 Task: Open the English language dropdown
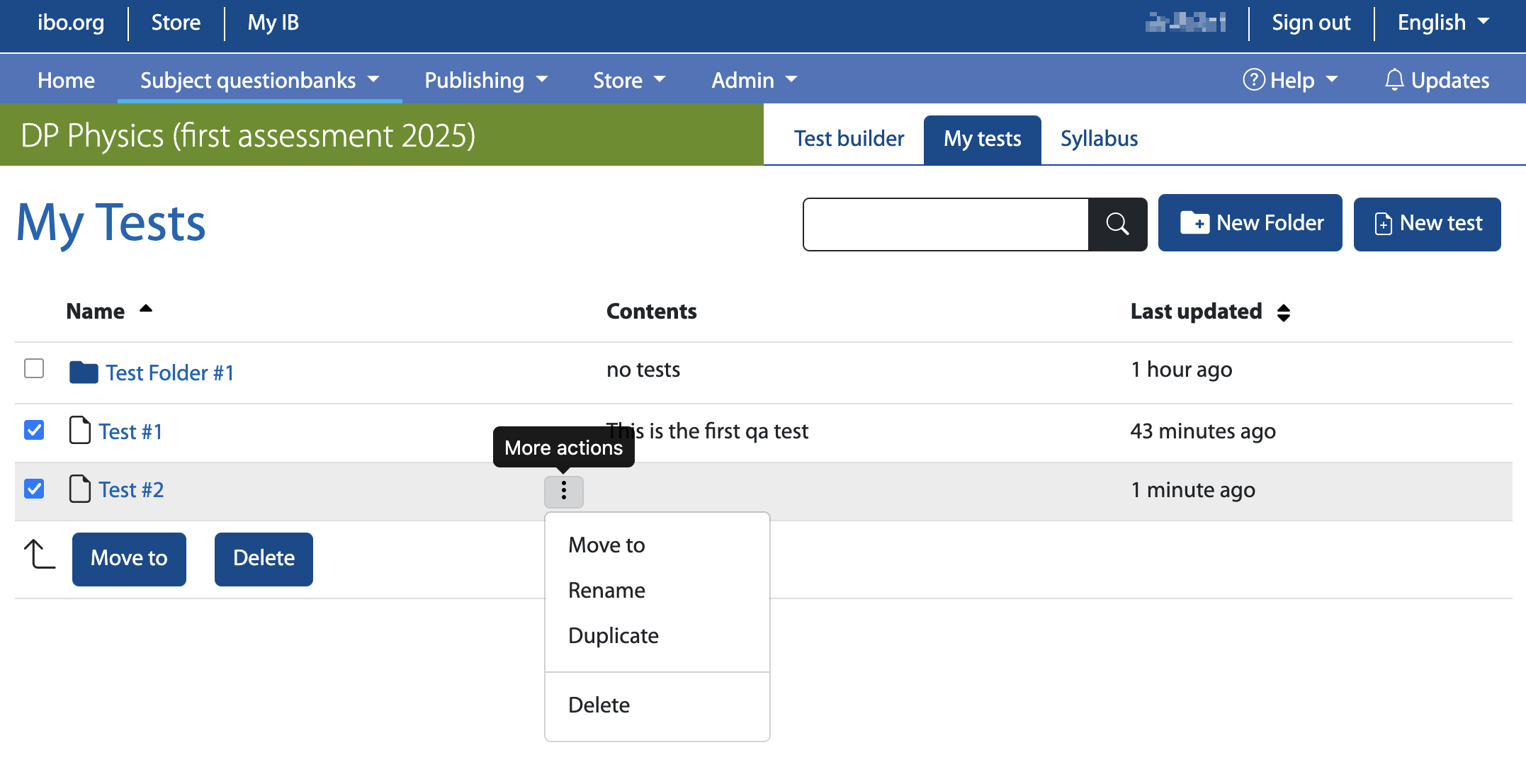[1443, 23]
